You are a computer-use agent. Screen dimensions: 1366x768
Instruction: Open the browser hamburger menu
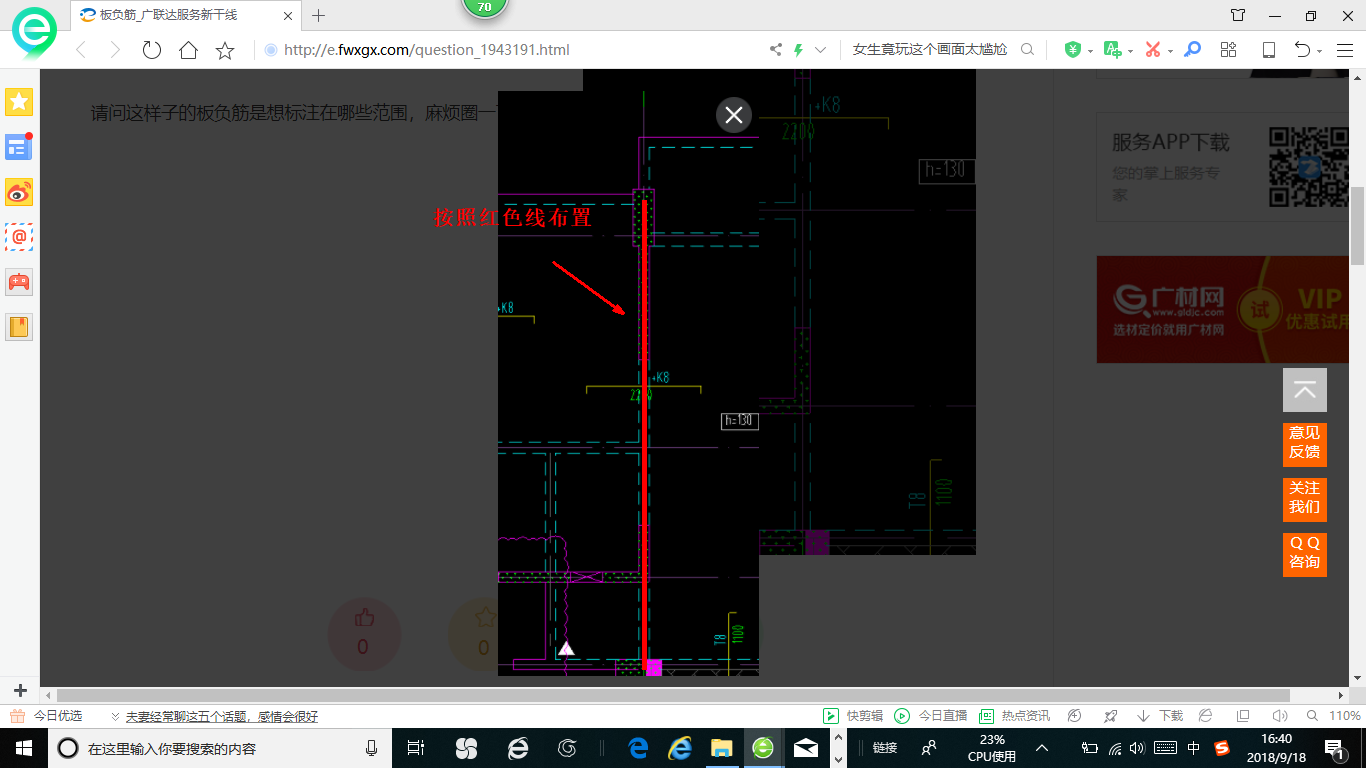point(1345,49)
